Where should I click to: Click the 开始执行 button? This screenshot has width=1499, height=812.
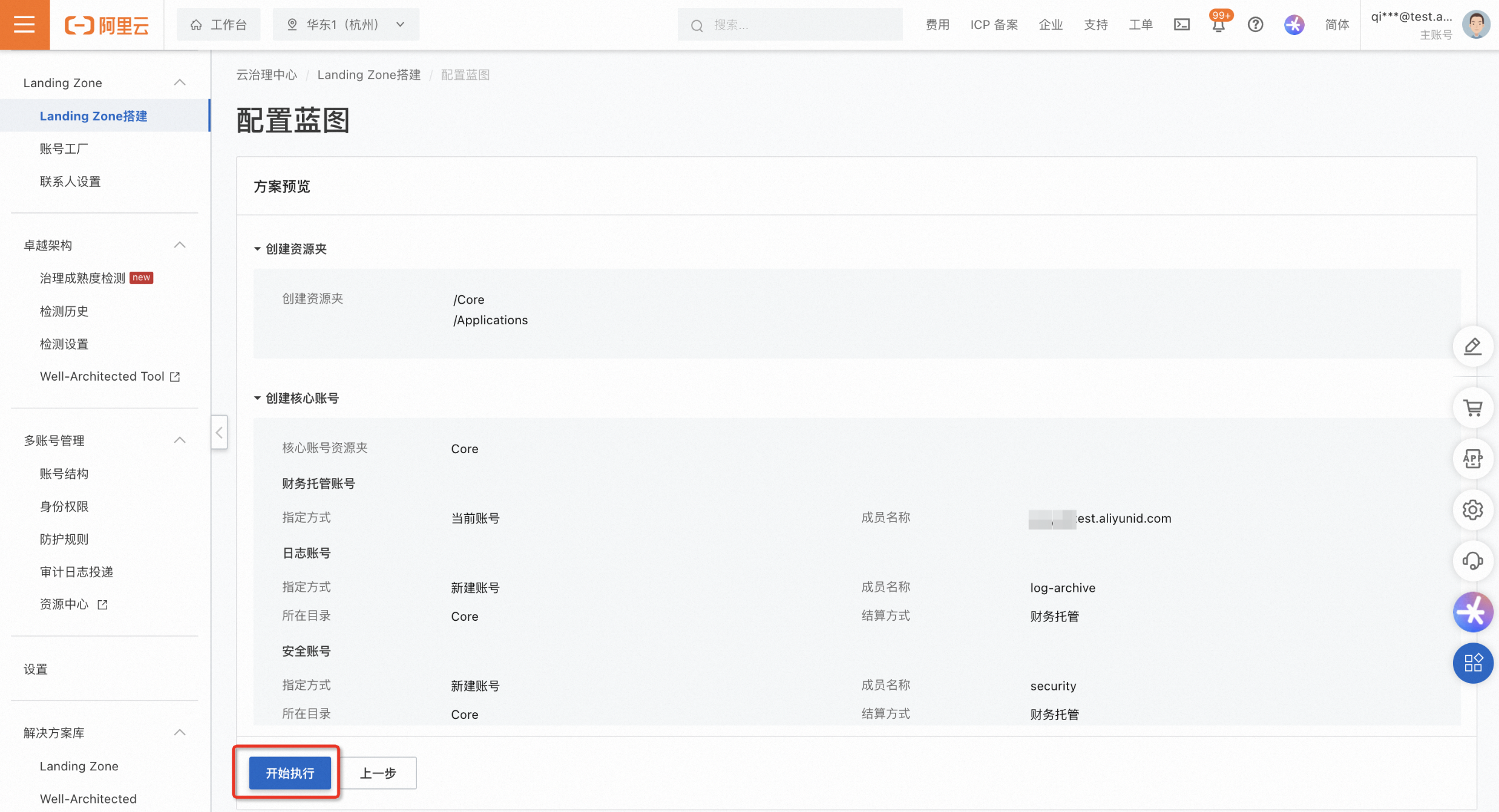[x=290, y=773]
